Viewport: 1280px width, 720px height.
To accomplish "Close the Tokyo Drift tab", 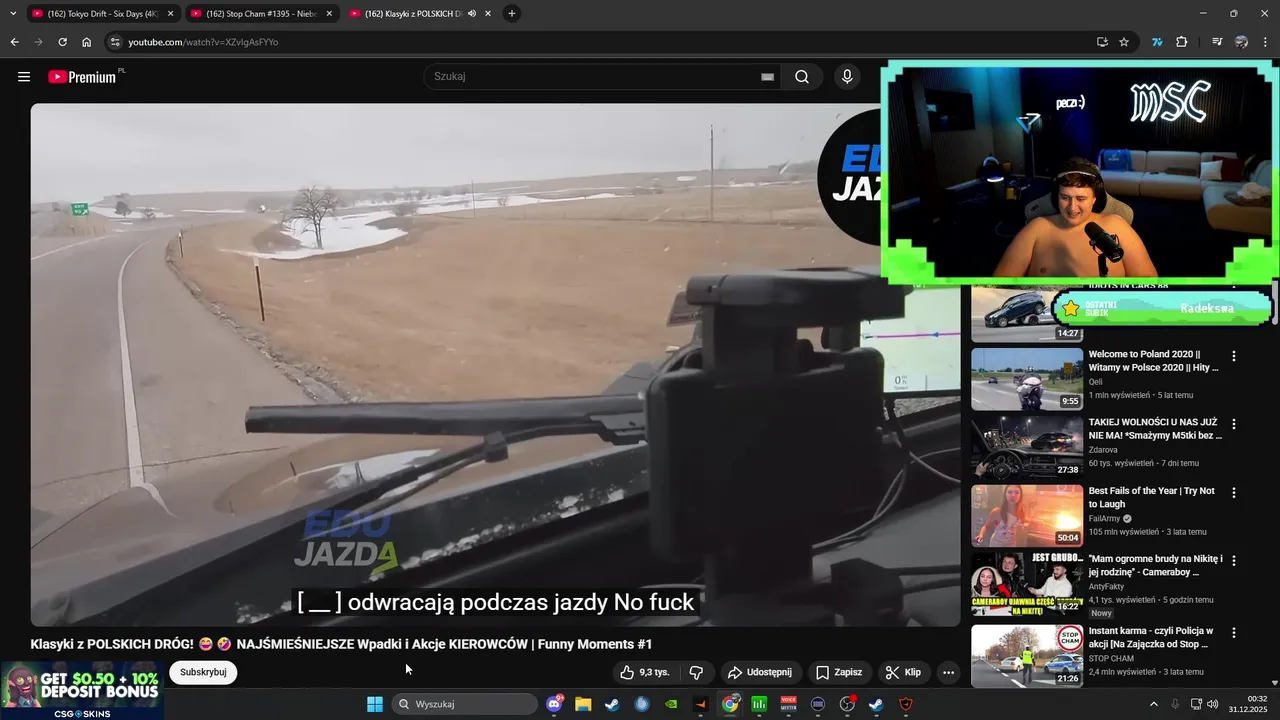I will tap(170, 14).
